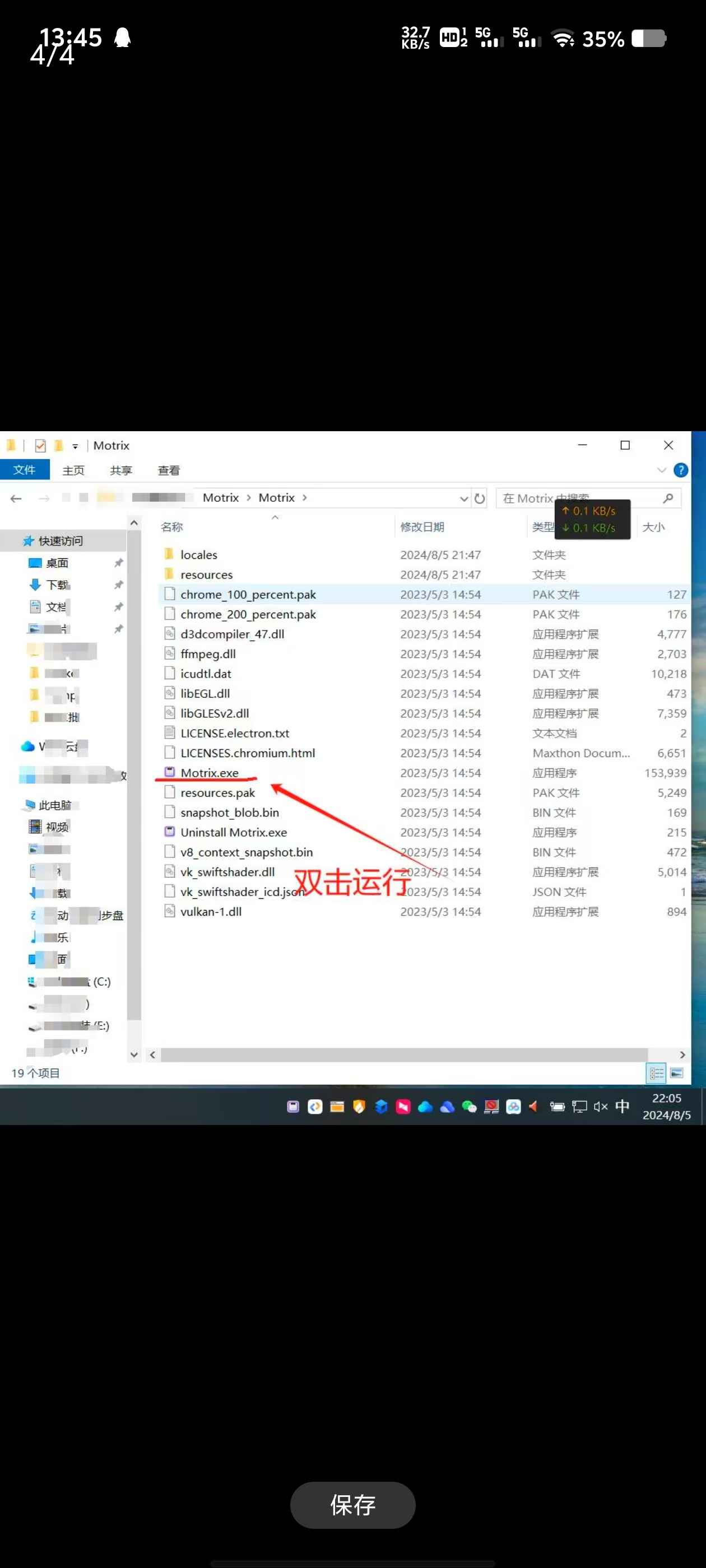The image size is (706, 1568).
Task: Click the muted volume icon in system tray
Action: [601, 1107]
